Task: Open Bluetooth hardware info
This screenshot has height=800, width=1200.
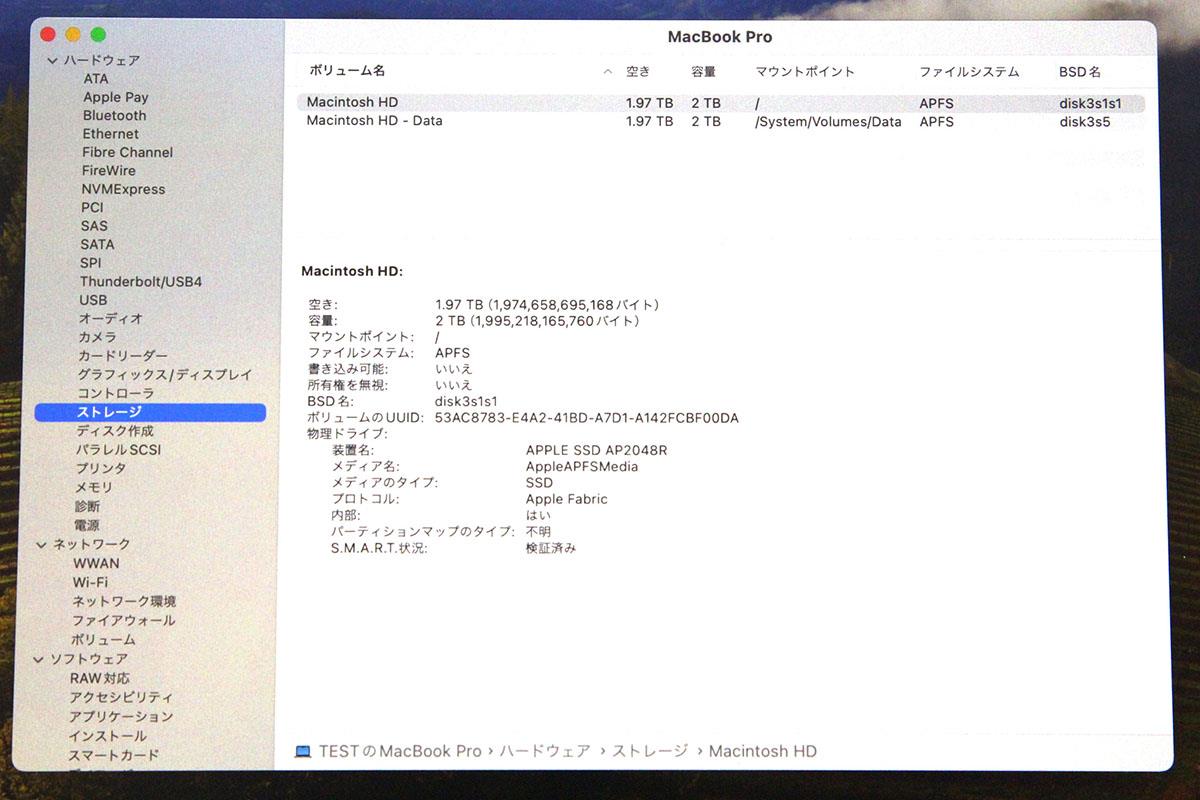Action: [x=114, y=115]
